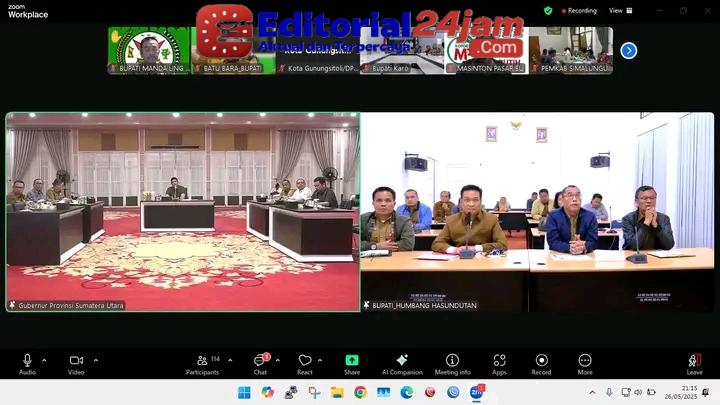
Task: Click the green encryption shield icon
Action: point(548,10)
